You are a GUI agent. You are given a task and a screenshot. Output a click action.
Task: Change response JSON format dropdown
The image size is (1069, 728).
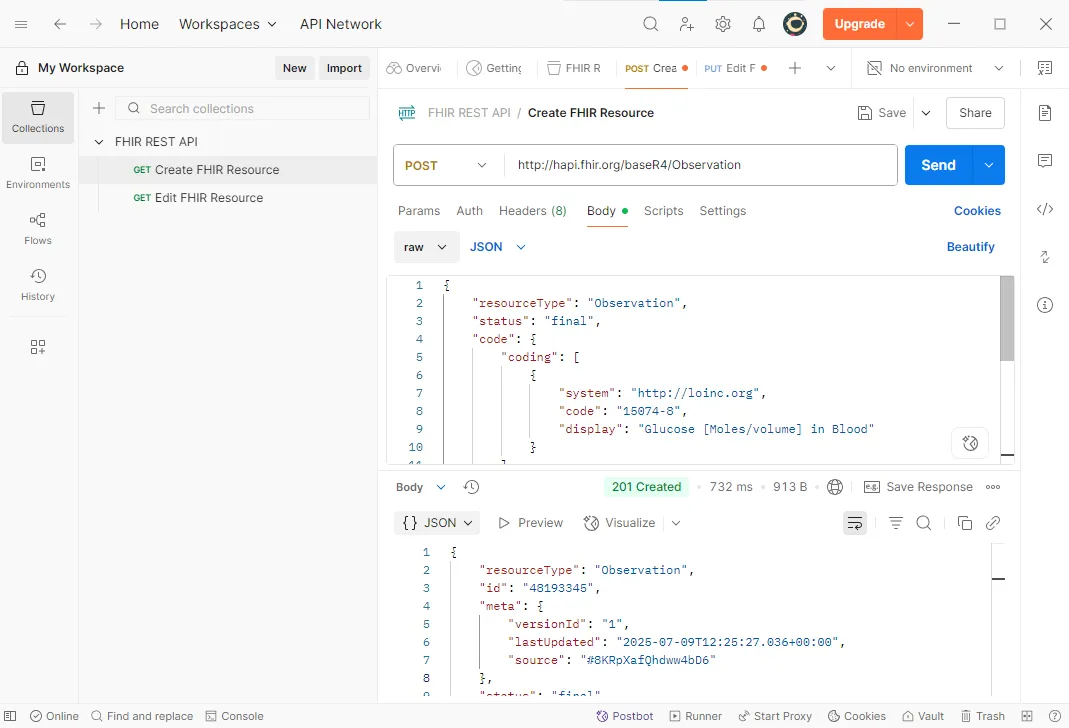pyautogui.click(x=437, y=524)
